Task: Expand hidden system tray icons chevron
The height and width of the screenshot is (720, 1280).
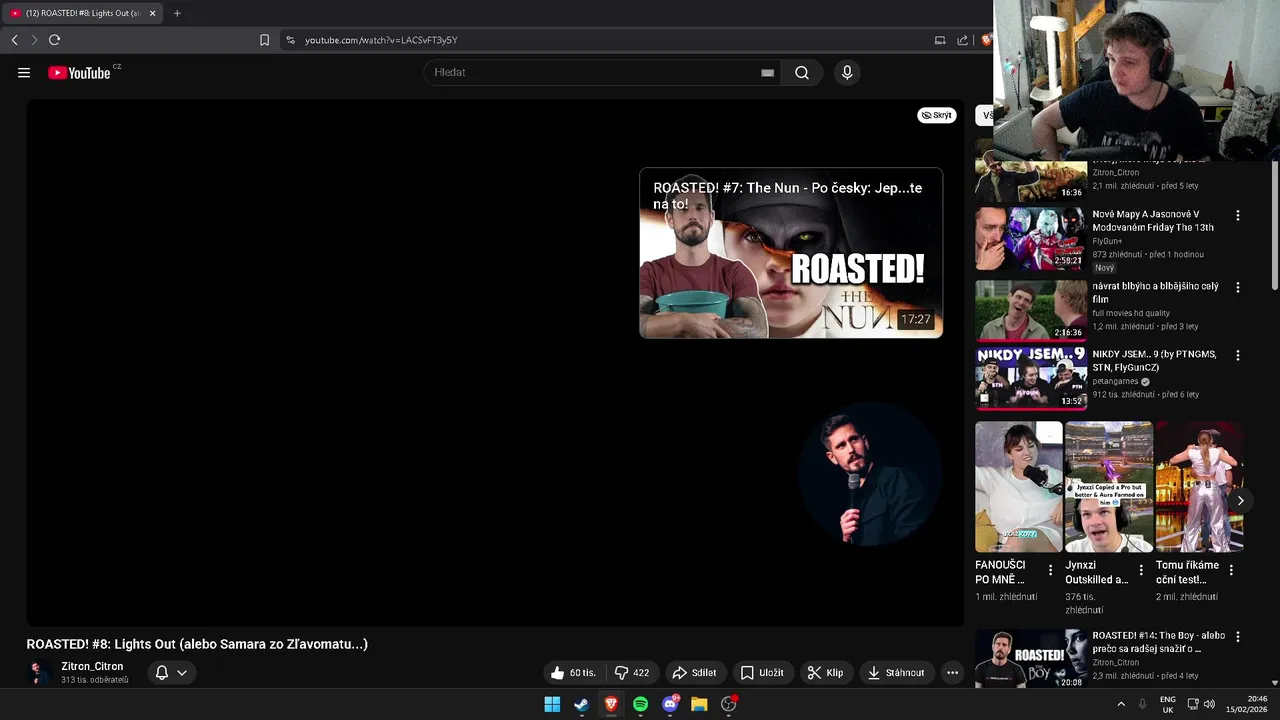Action: 1121,704
